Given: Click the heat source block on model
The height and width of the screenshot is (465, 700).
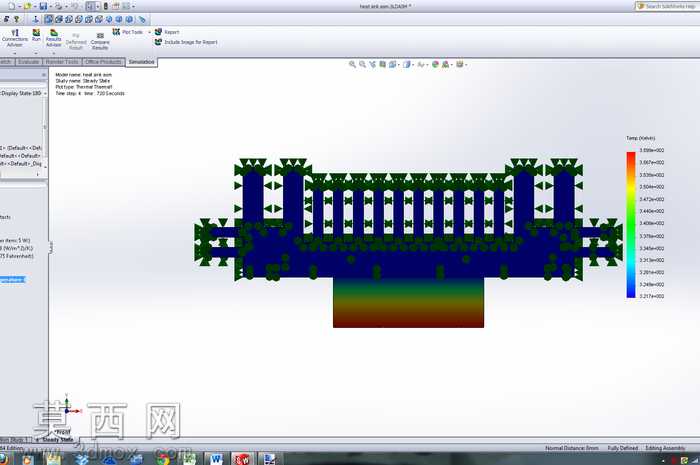Looking at the screenshot, I should [x=408, y=303].
